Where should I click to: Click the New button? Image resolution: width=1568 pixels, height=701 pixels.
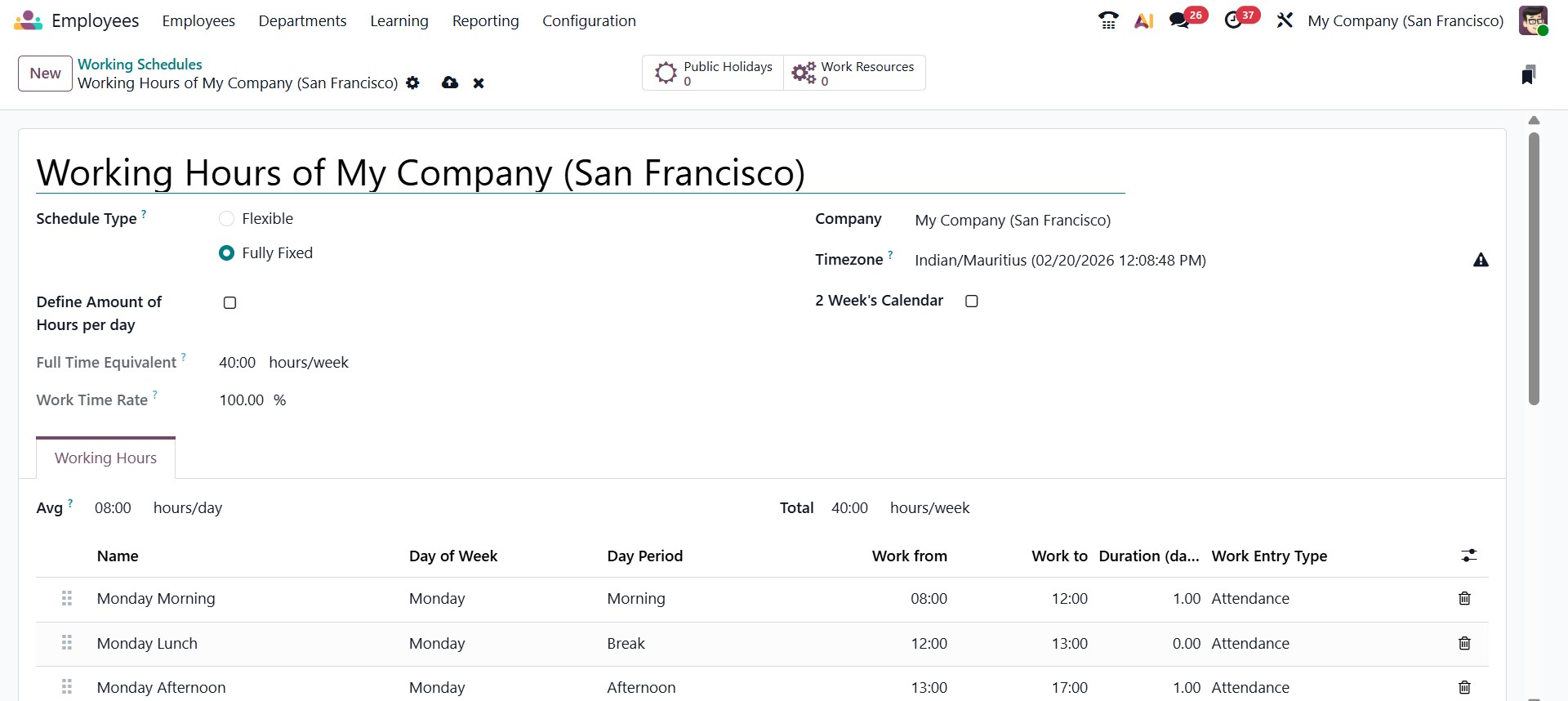(45, 74)
